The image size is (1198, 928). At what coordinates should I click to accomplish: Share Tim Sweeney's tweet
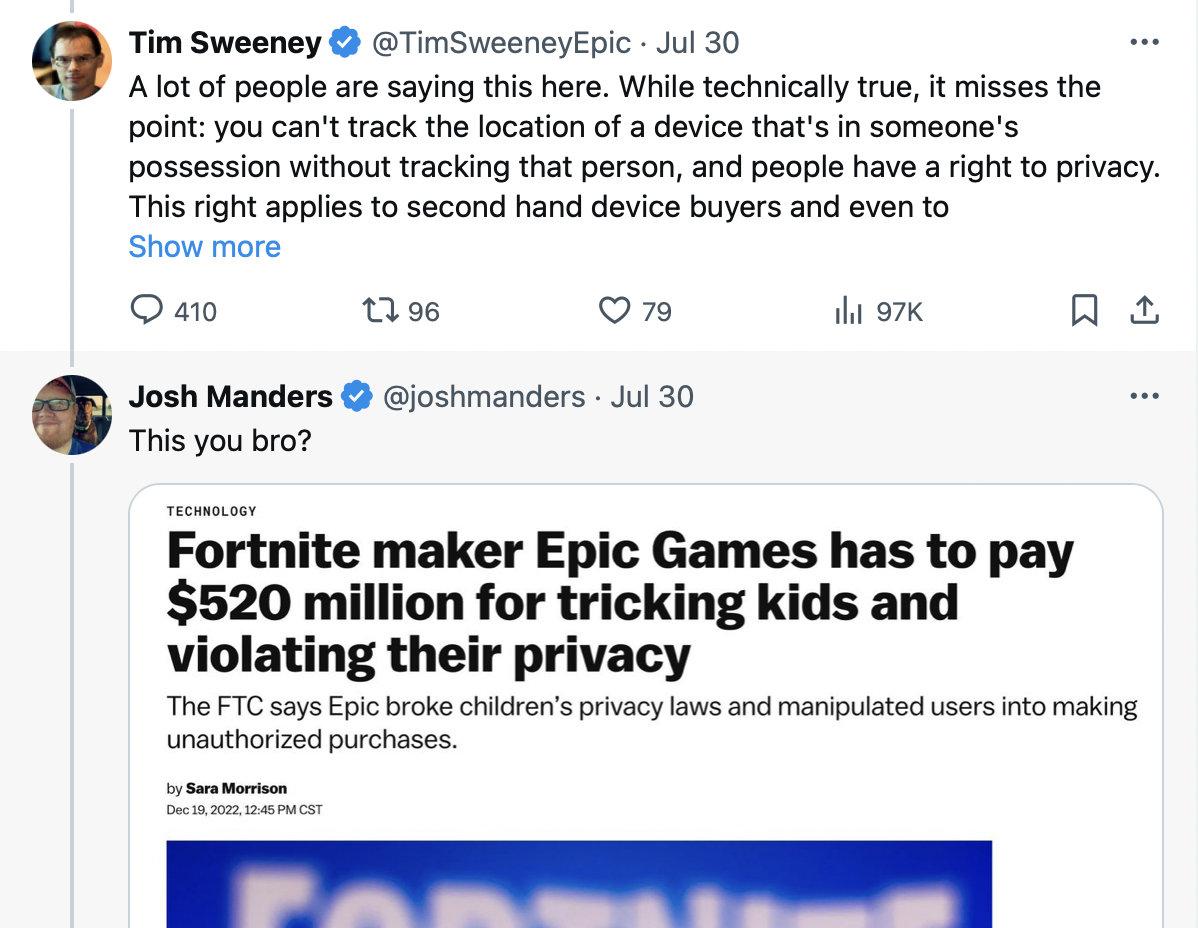coord(1144,312)
